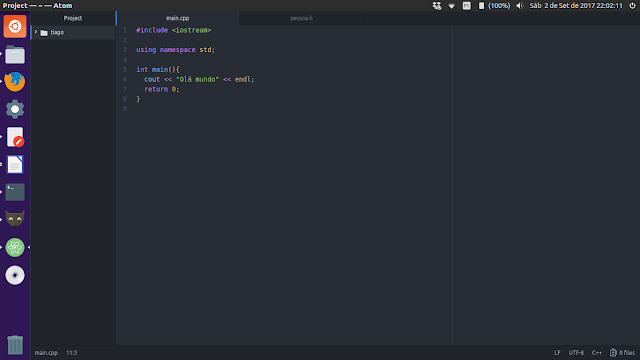The height and width of the screenshot is (360, 640).
Task: Open the Ubuntu Dash launcher icon
Action: pyautogui.click(x=15, y=27)
